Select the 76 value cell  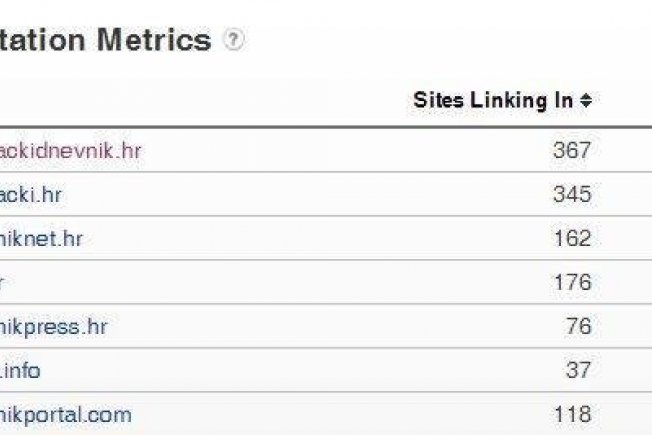coord(578,326)
